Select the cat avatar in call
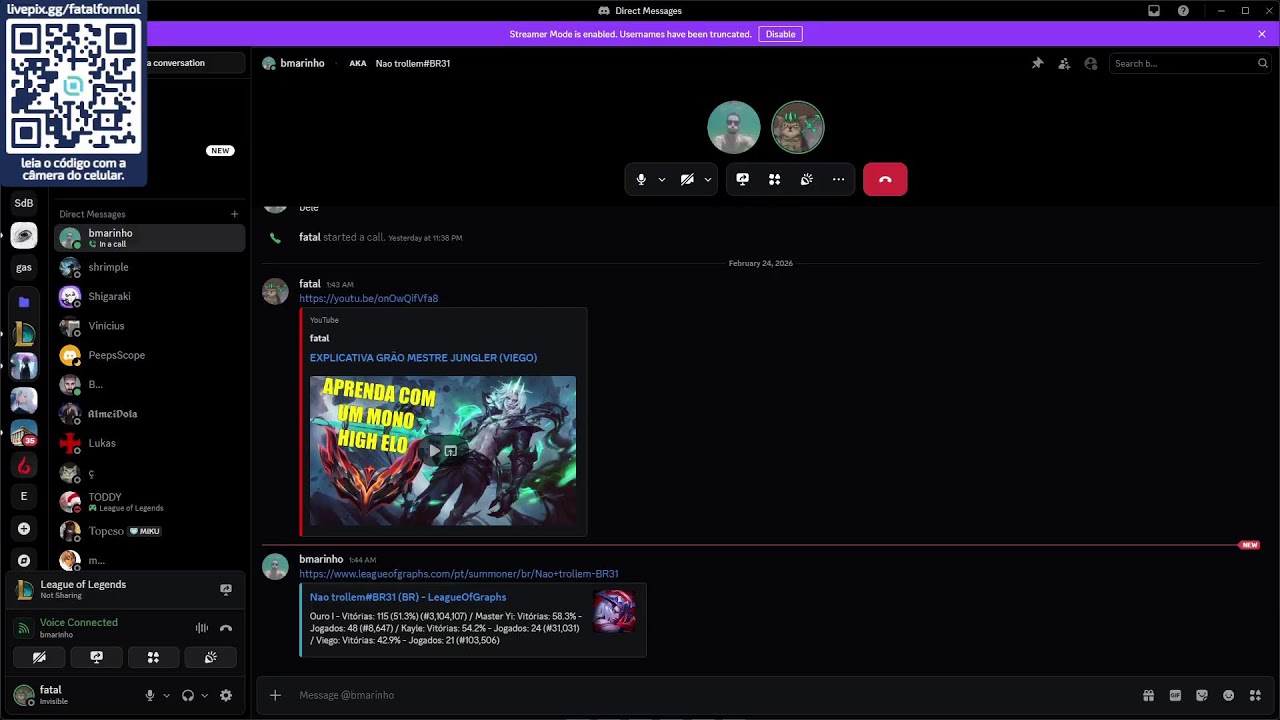Screen dimensions: 1280x720 pos(798,127)
